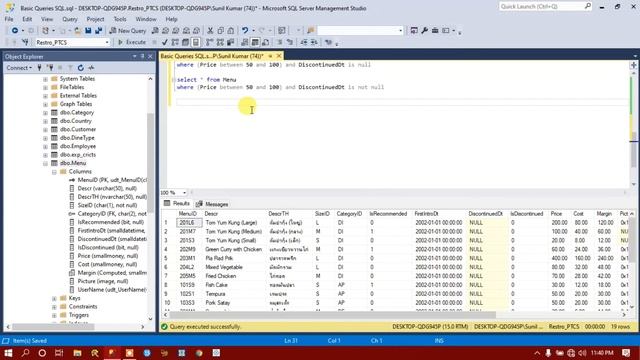Switch output to Results to Text
Screen dimensions: 640x360
point(244,42)
